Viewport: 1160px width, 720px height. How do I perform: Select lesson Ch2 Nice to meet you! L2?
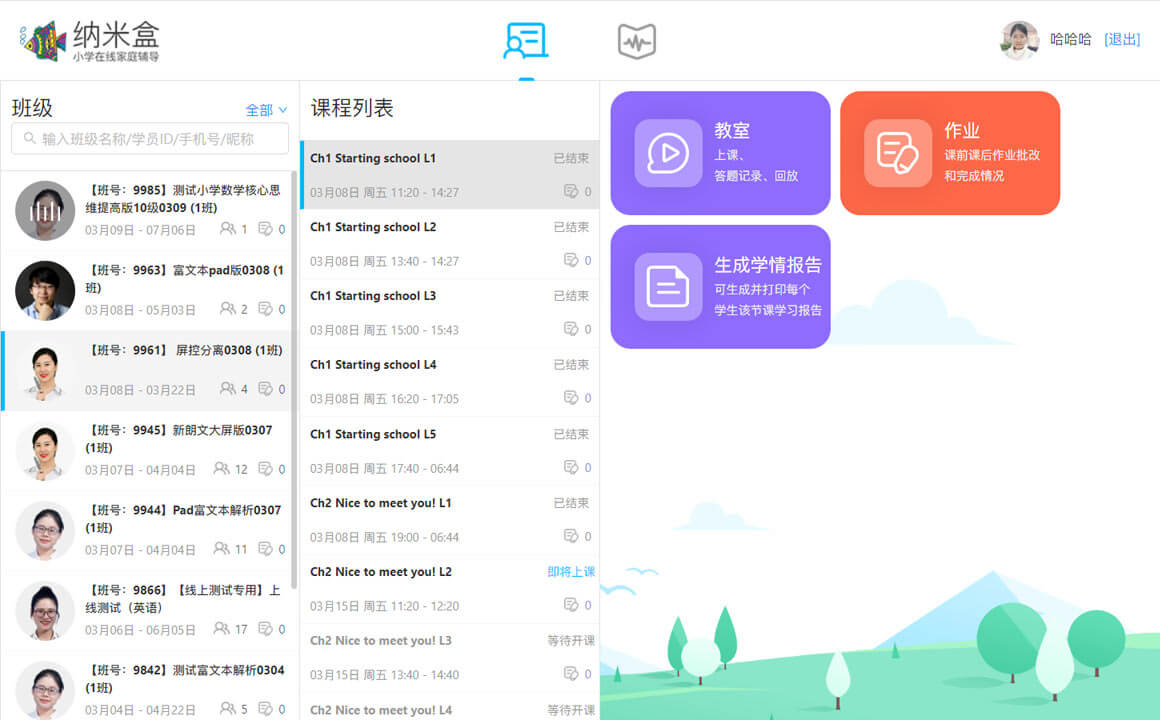[381, 572]
